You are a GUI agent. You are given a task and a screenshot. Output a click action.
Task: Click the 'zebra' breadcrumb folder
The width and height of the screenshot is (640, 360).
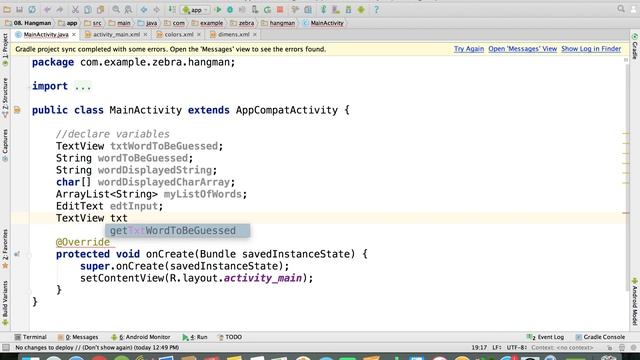coord(242,23)
